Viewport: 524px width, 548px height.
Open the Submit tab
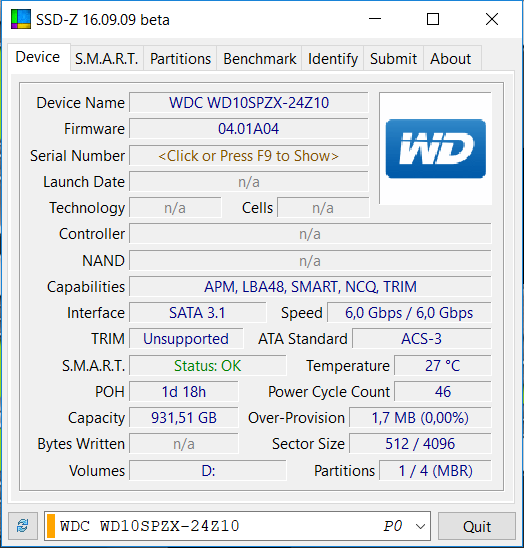394,59
